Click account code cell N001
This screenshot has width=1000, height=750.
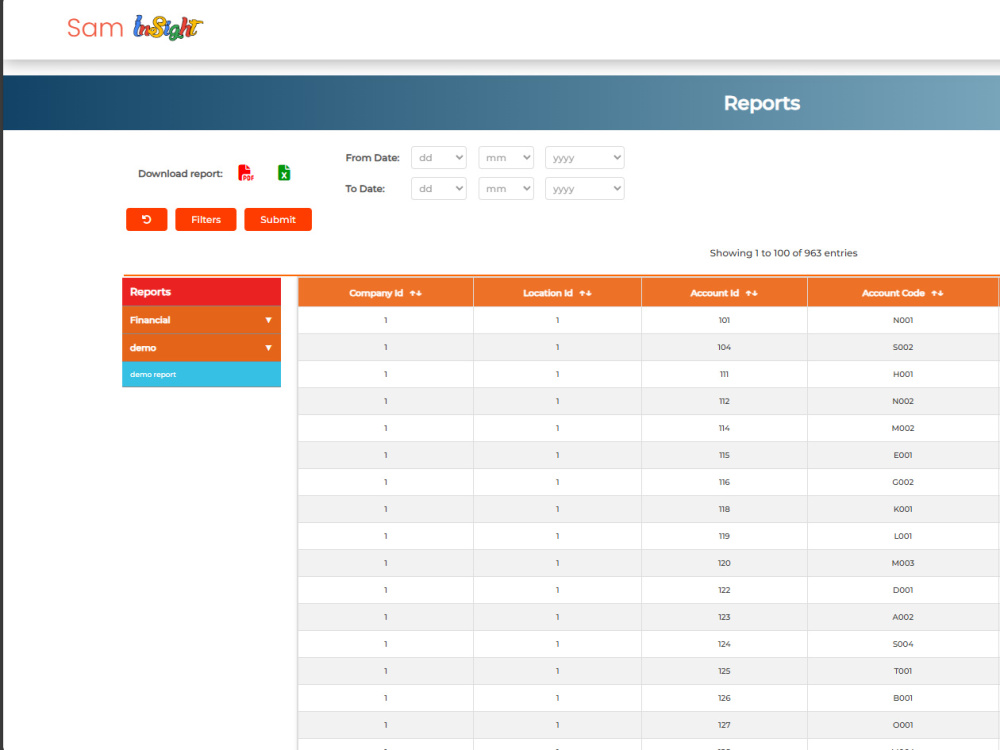[x=903, y=320]
